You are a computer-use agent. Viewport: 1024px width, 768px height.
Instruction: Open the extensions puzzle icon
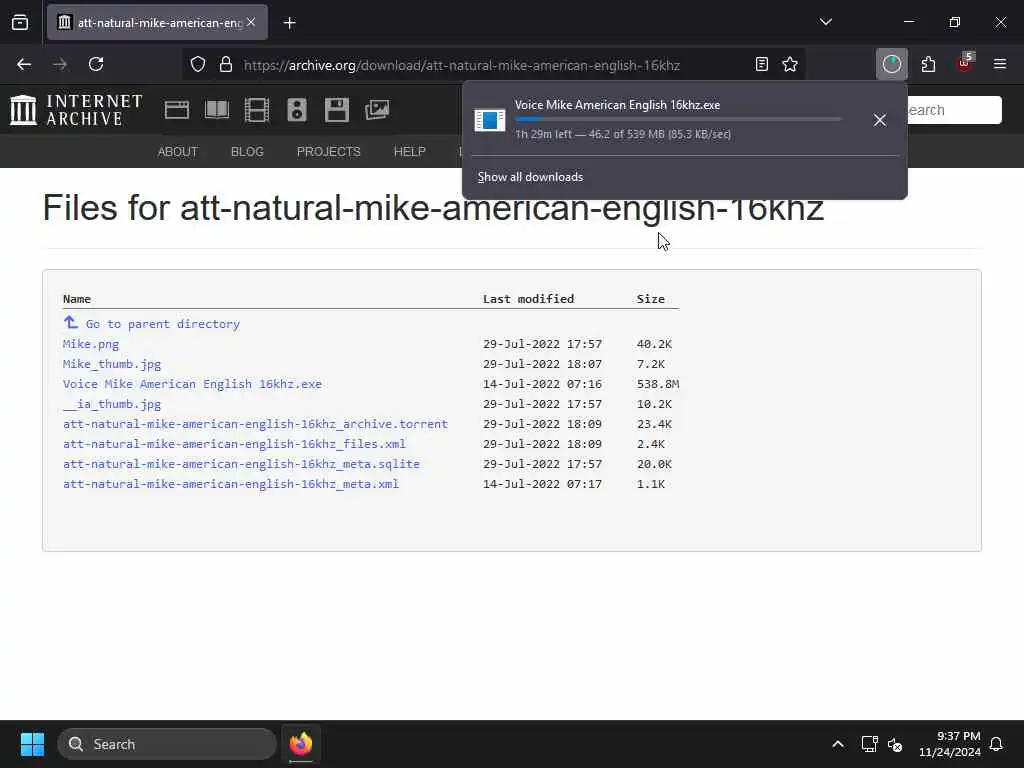928,64
